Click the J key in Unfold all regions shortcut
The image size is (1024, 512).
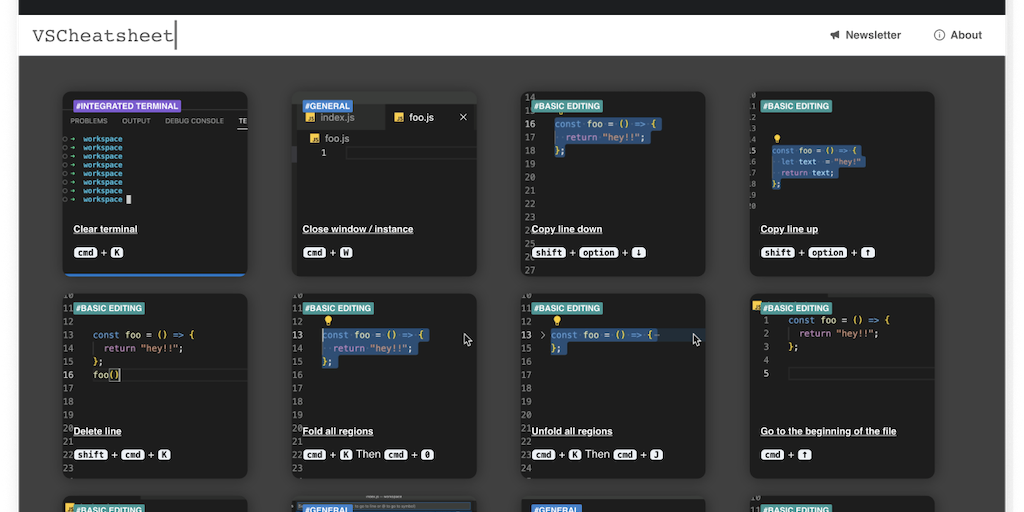656,455
